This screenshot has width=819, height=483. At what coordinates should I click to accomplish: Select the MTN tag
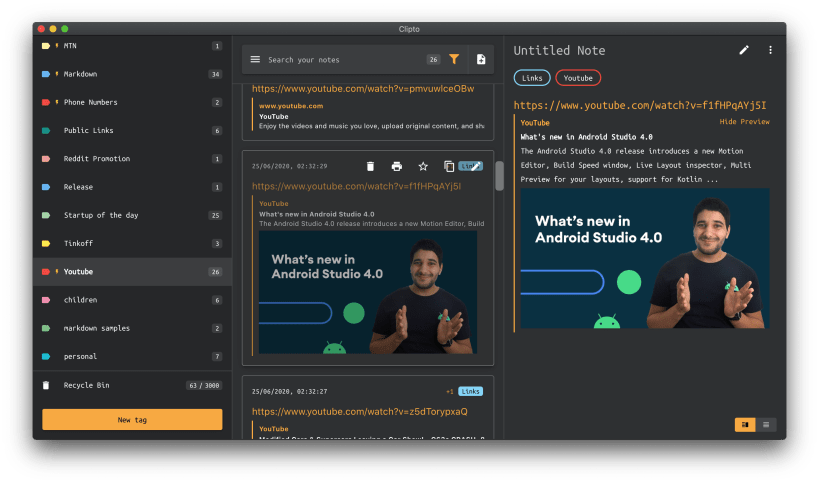[x=133, y=46]
